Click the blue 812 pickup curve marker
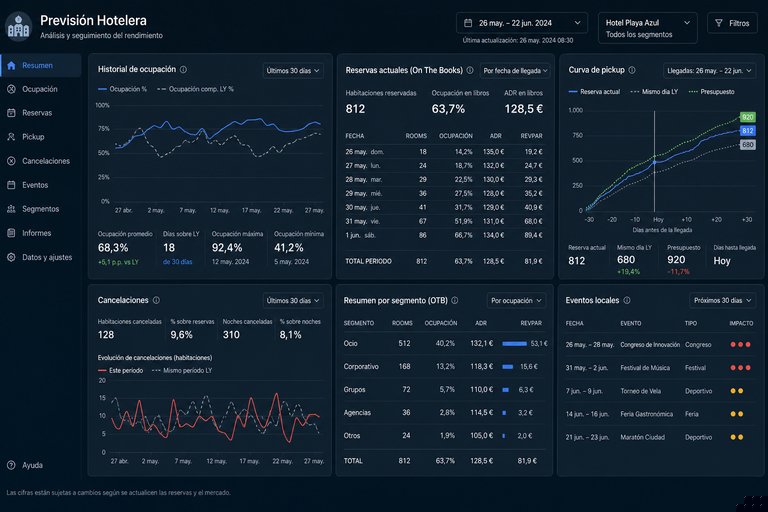 747,131
